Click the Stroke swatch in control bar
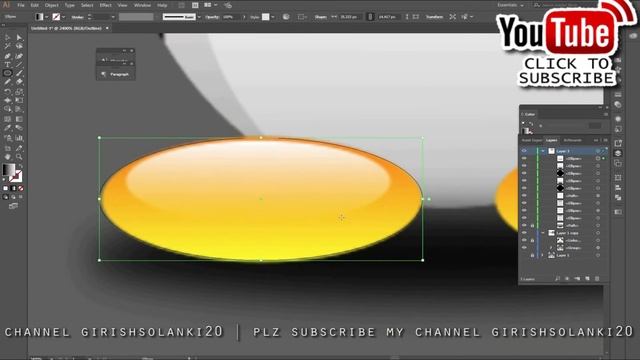Image resolution: width=640 pixels, height=360 pixels. click(56, 17)
